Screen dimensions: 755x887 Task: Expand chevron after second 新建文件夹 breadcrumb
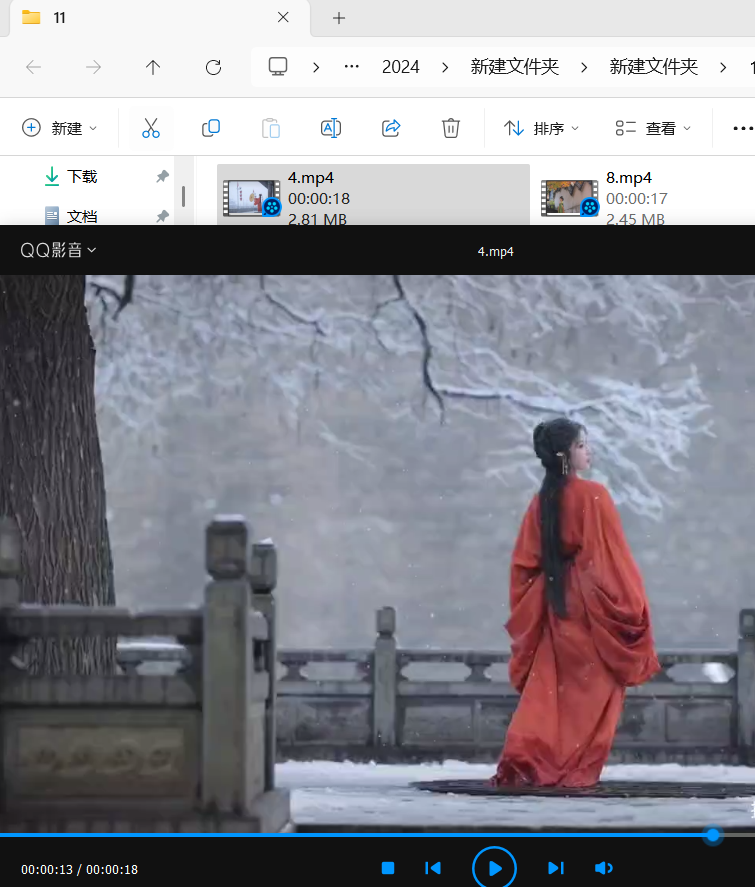point(723,67)
